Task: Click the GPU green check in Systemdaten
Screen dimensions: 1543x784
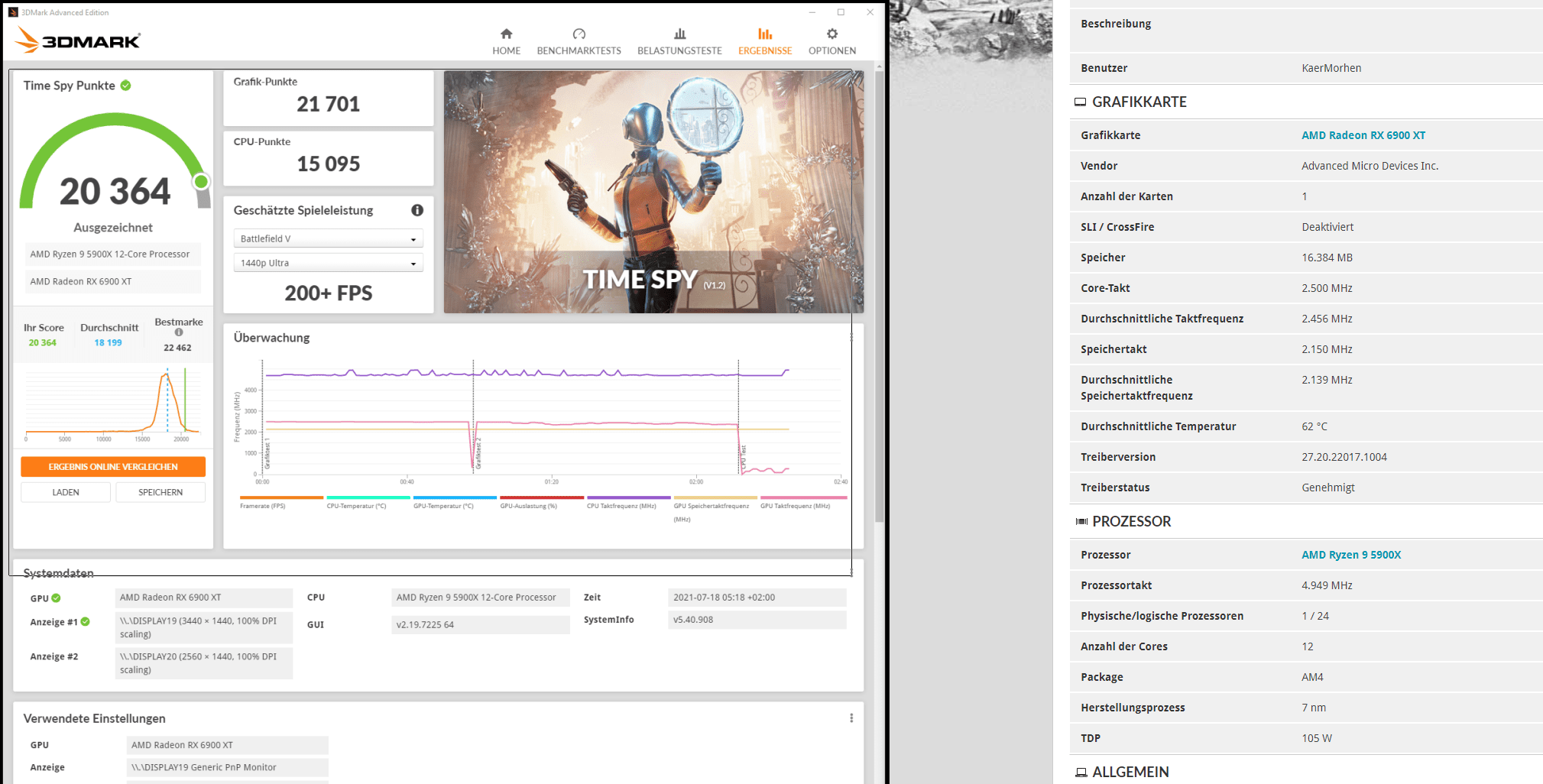Action: click(x=56, y=598)
